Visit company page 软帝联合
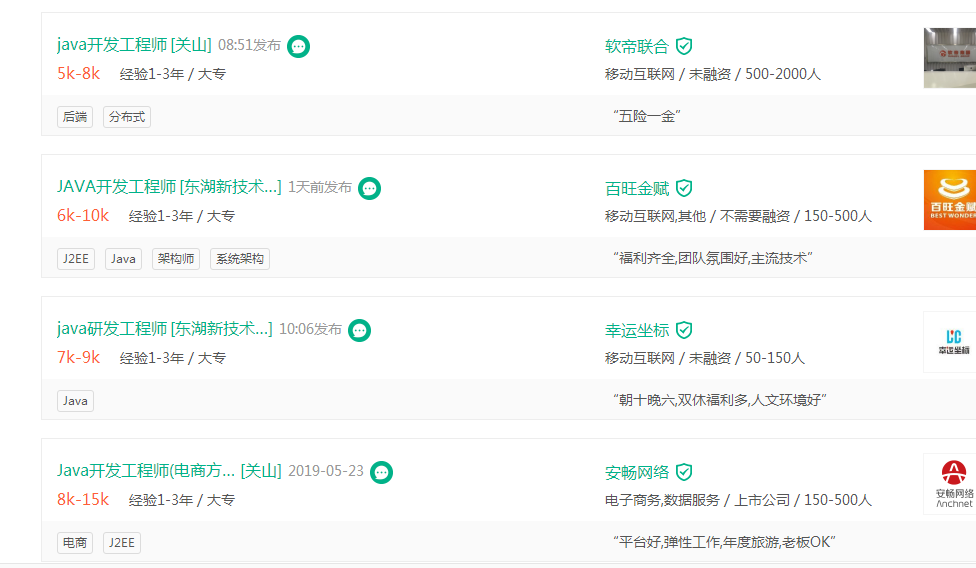The width and height of the screenshot is (976, 568). pos(636,46)
